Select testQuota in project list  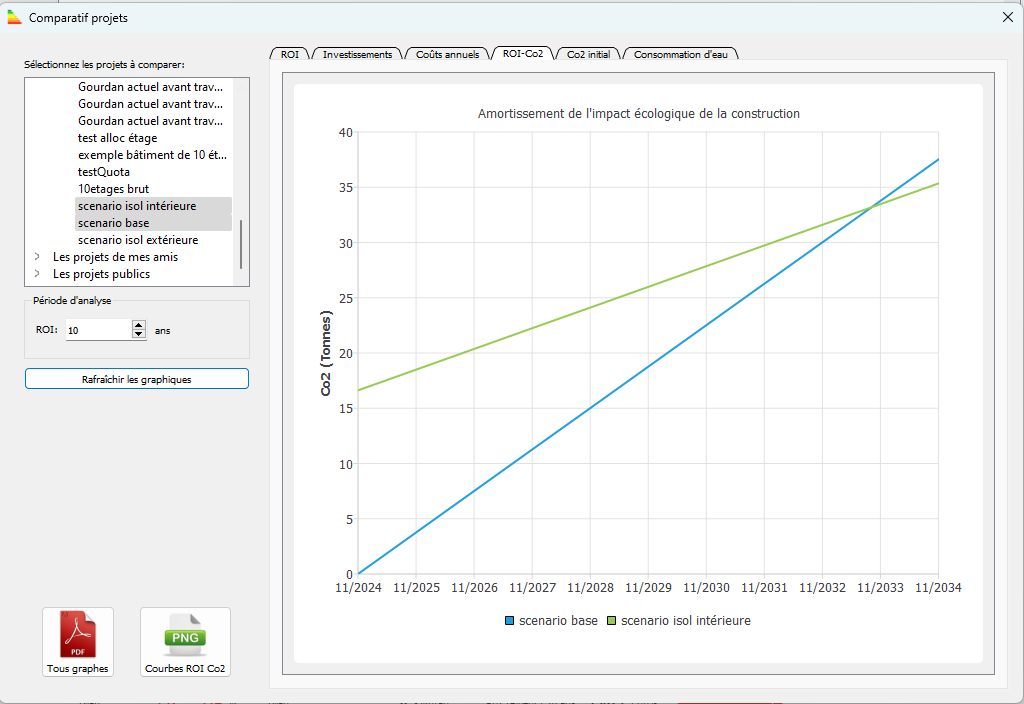pos(105,172)
